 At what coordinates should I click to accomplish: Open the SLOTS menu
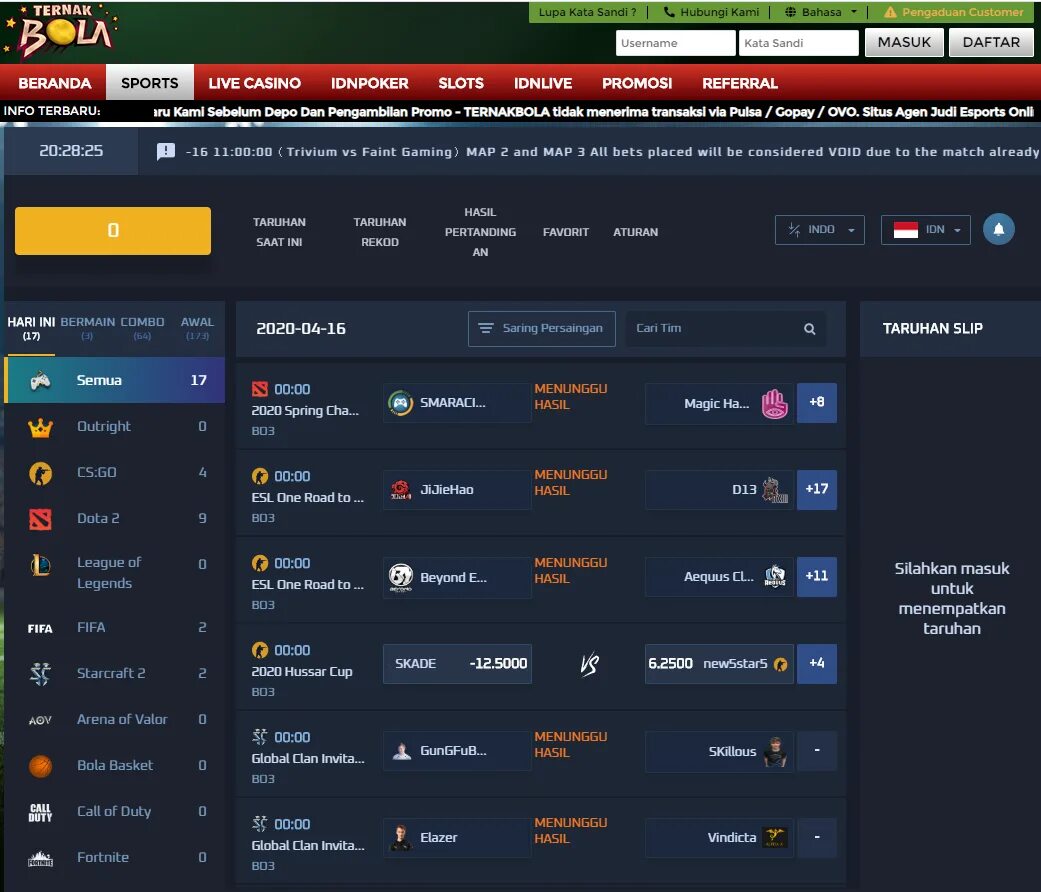tap(461, 83)
